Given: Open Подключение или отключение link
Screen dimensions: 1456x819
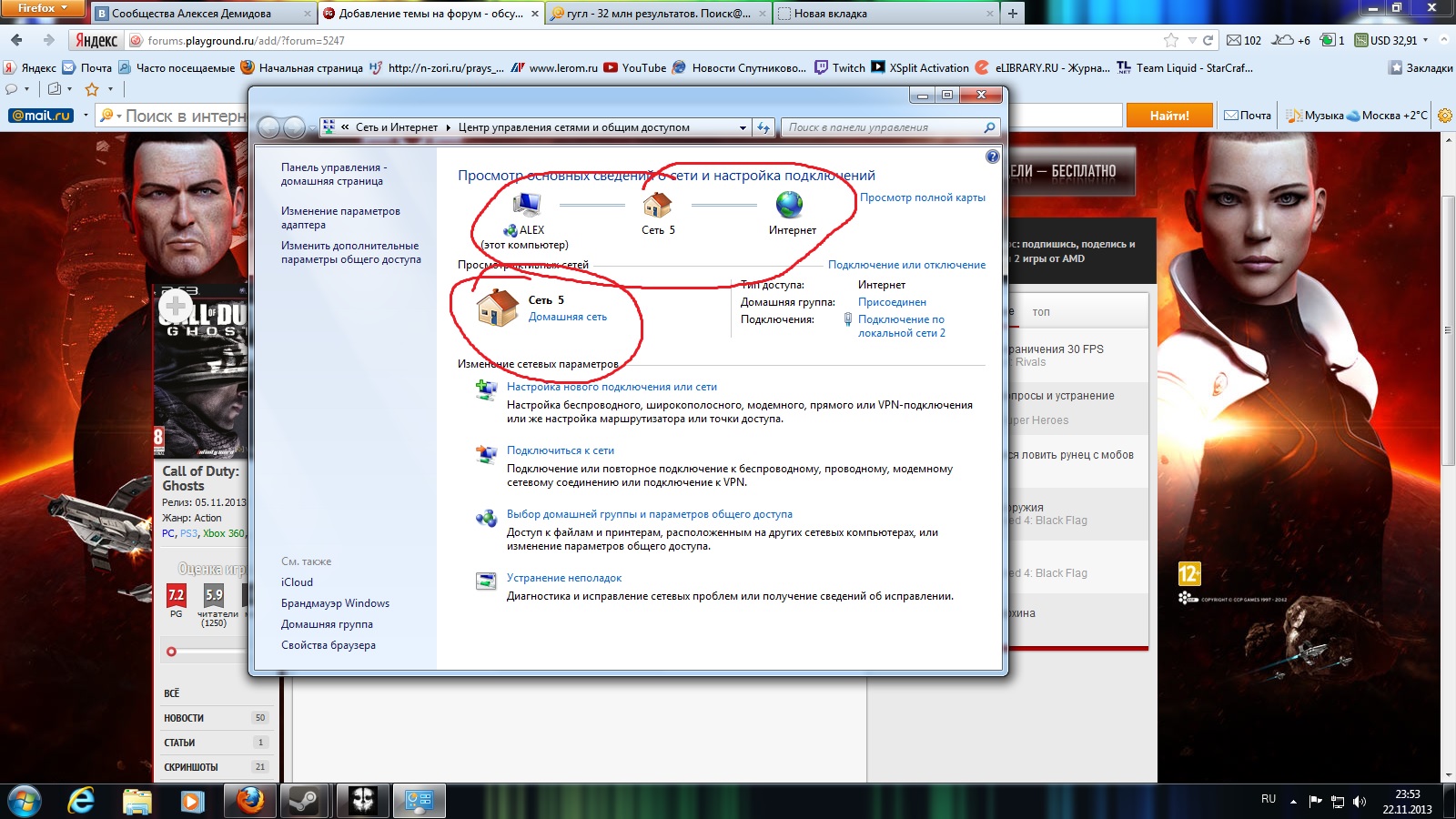Looking at the screenshot, I should click(906, 265).
